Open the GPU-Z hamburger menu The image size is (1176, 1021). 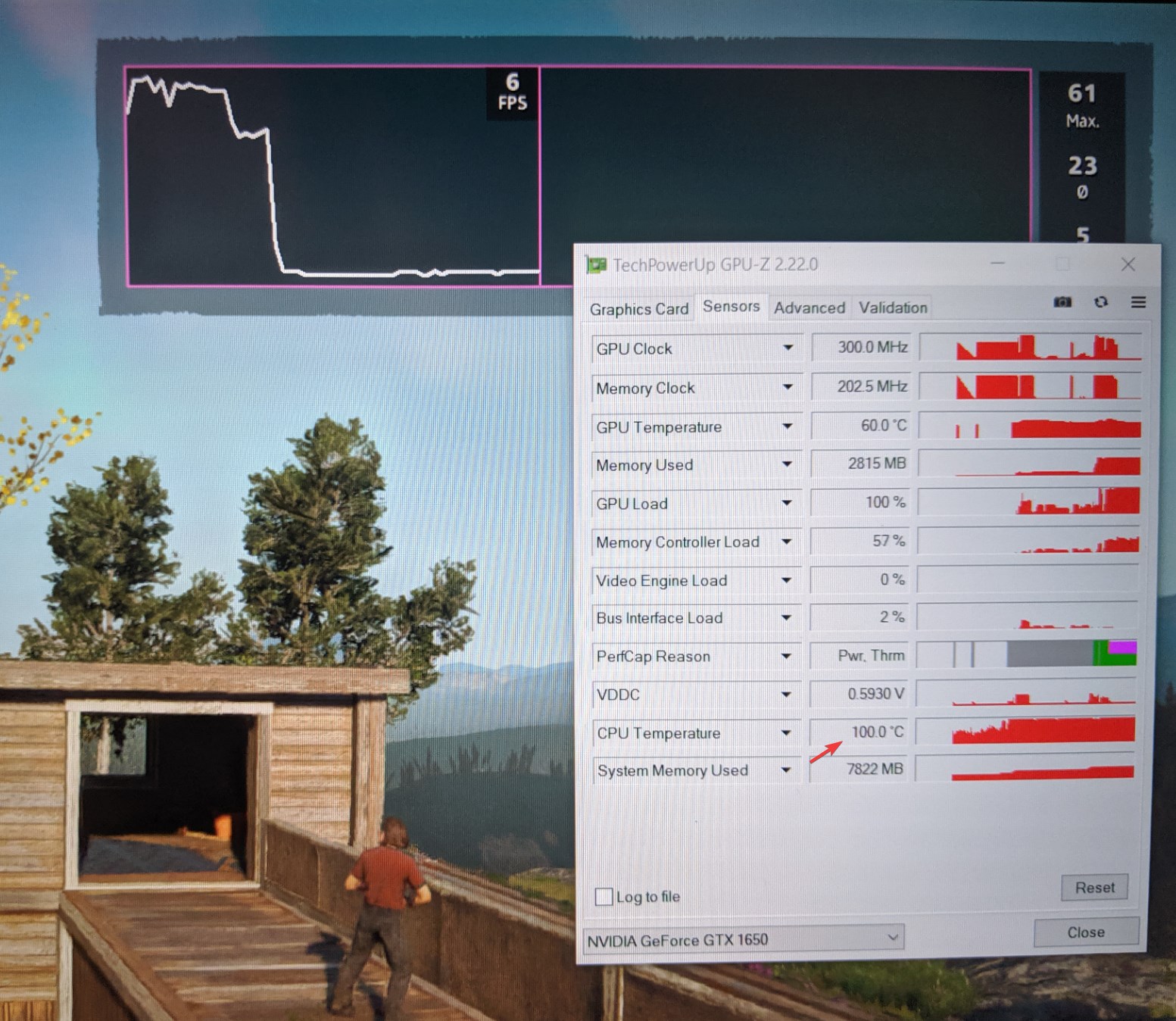tap(1138, 302)
